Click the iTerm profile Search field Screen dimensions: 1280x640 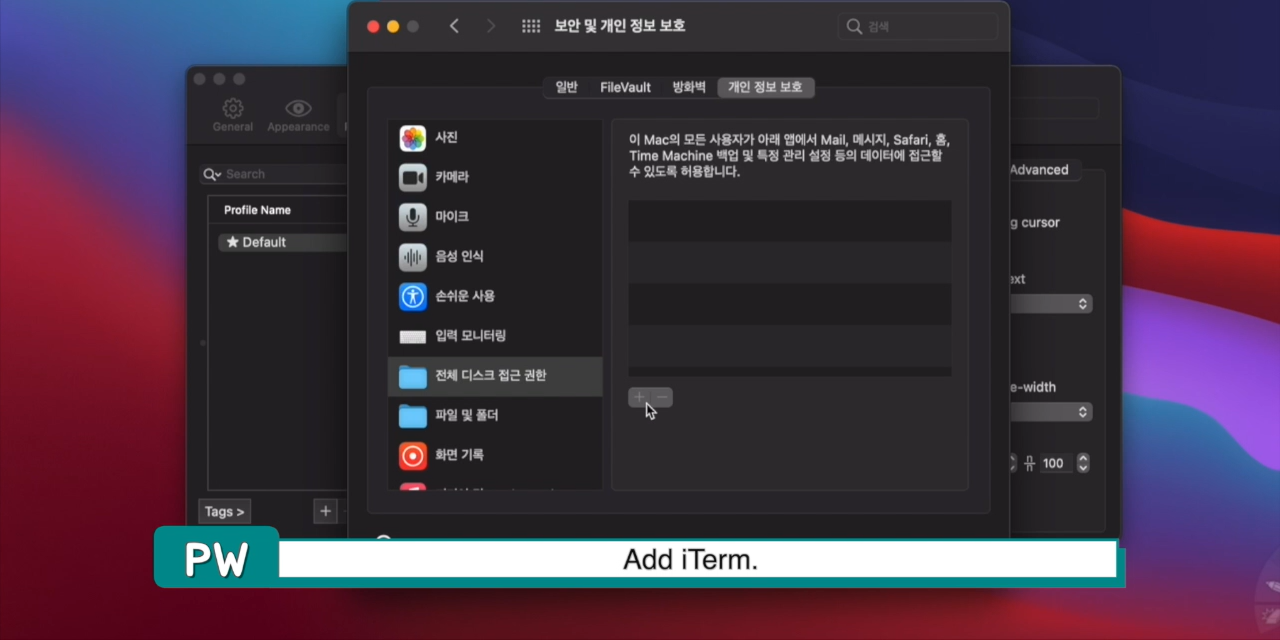point(274,174)
